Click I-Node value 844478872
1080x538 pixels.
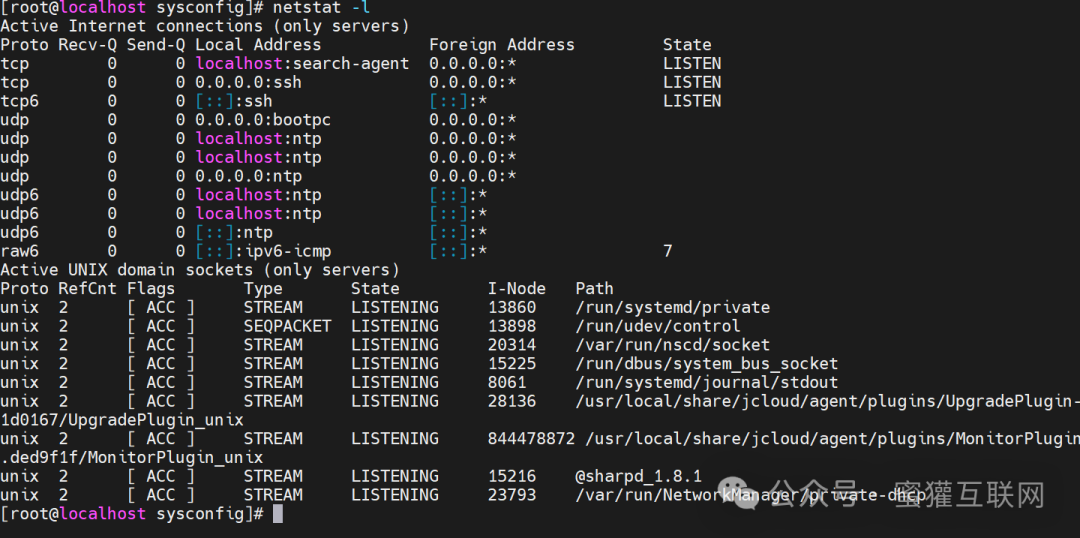tap(531, 439)
